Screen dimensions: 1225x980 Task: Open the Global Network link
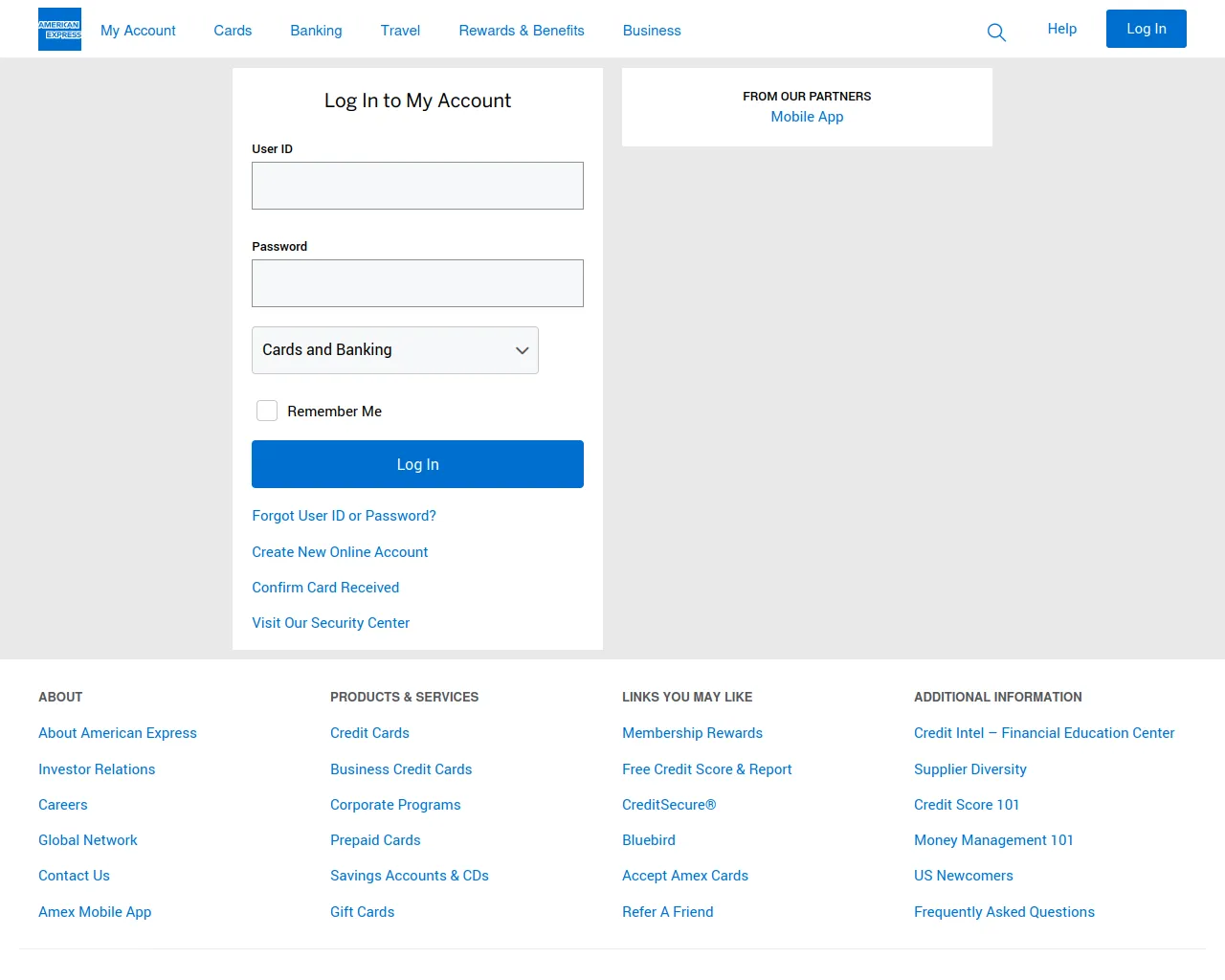pyautogui.click(x=88, y=840)
